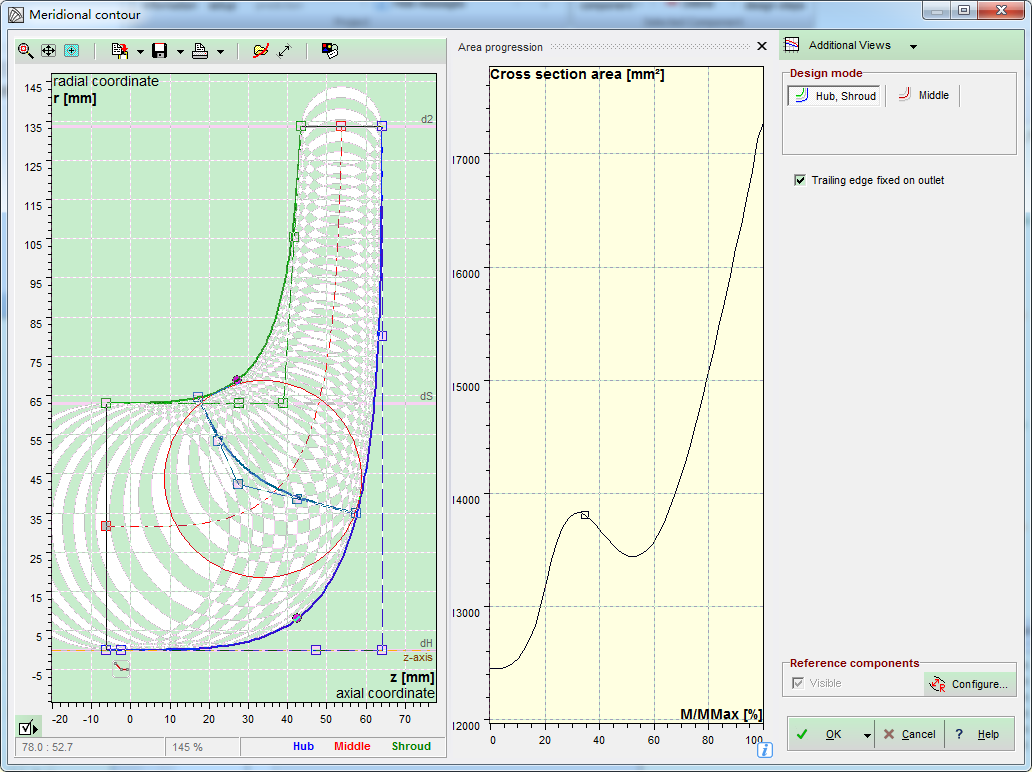Screen dimensions: 1032x772
Task: Click the d2 diameter label
Action: tap(427, 119)
